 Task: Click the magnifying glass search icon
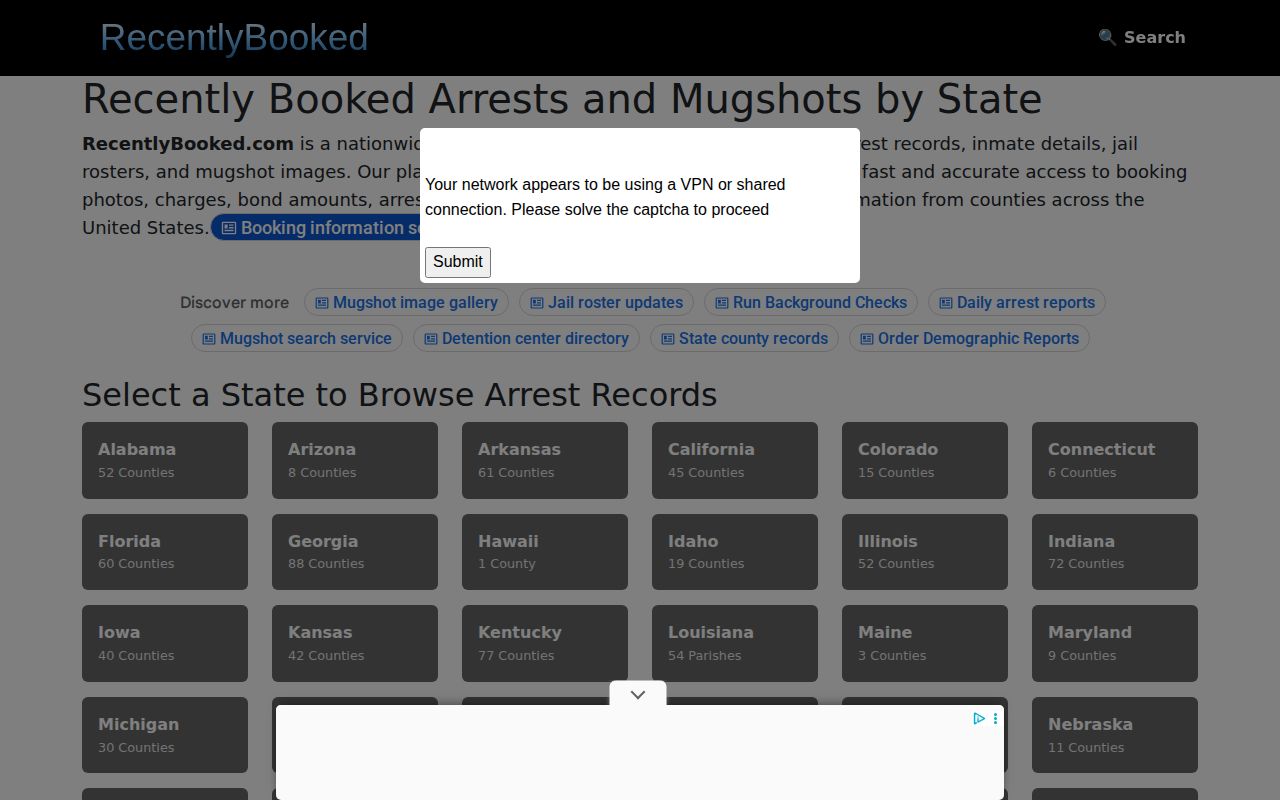pyautogui.click(x=1107, y=37)
